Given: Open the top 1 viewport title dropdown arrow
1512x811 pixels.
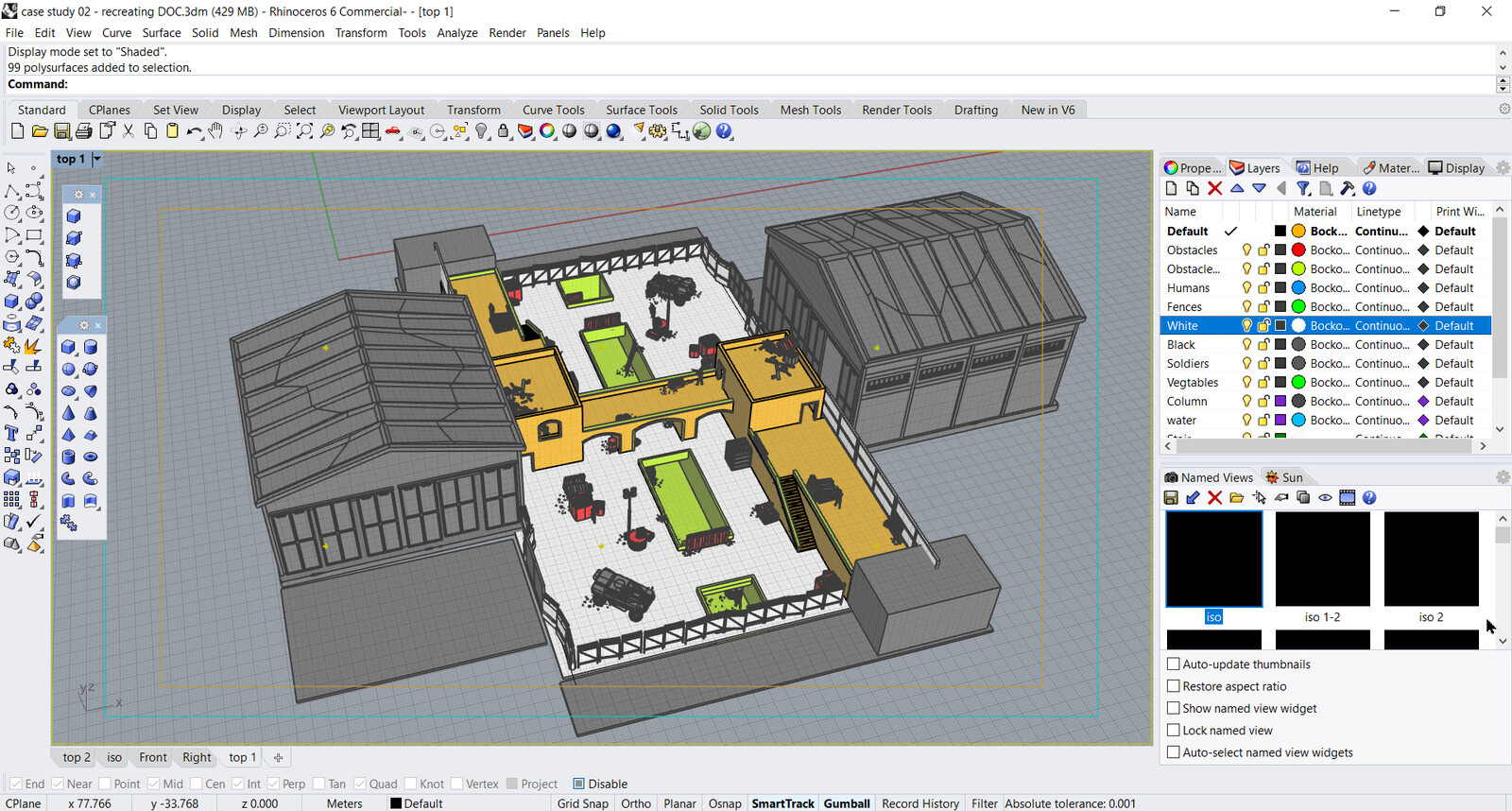Looking at the screenshot, I should (x=96, y=159).
